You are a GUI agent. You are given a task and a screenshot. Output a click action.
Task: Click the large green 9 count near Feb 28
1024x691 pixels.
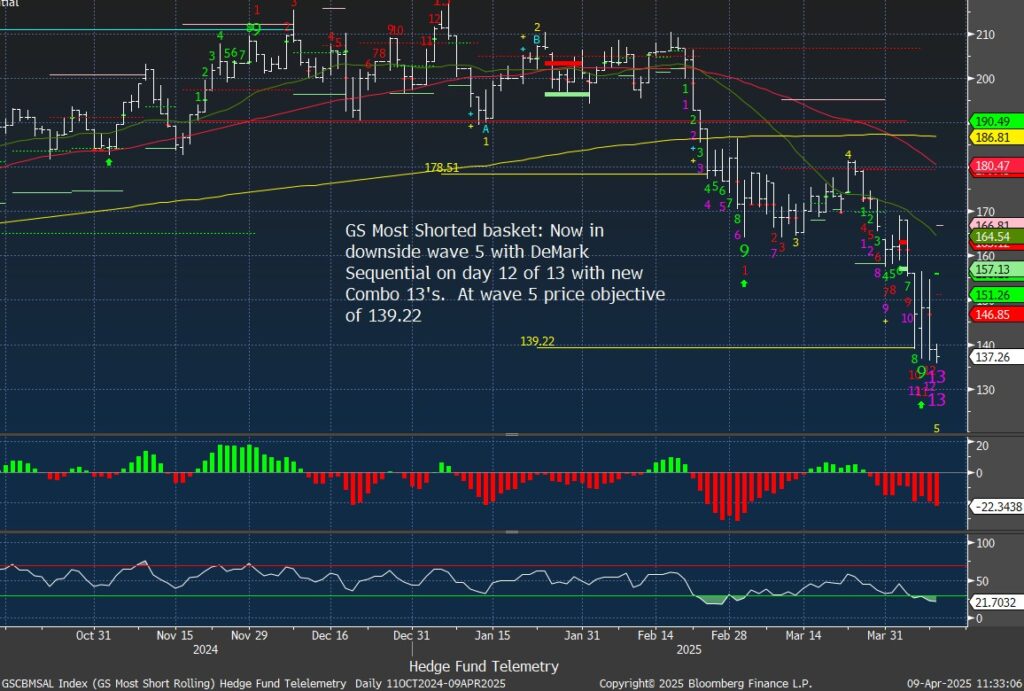pos(744,250)
